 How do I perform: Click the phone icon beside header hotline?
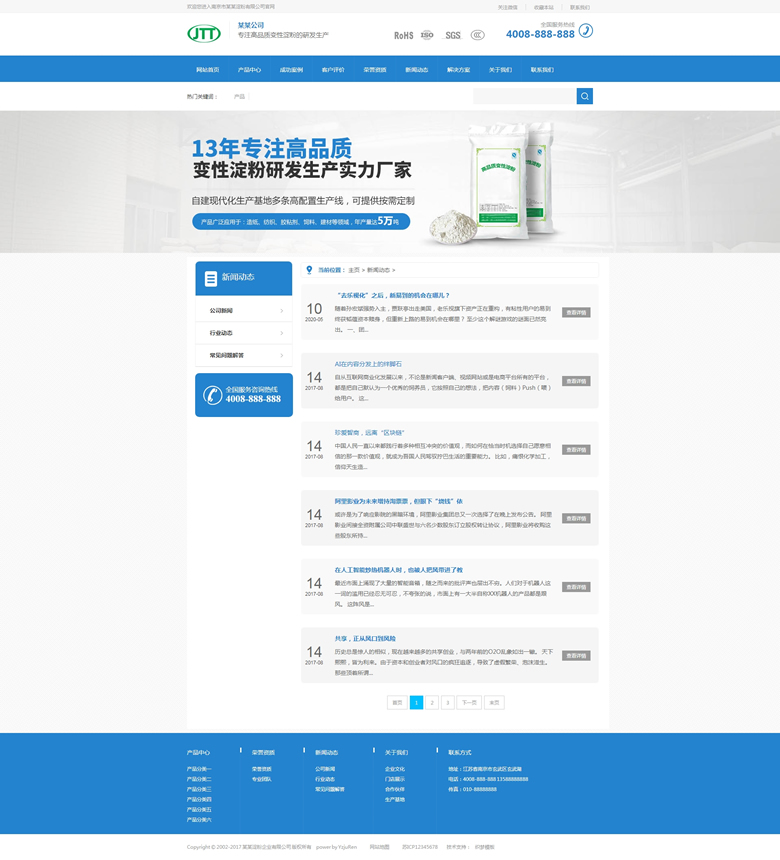click(586, 31)
